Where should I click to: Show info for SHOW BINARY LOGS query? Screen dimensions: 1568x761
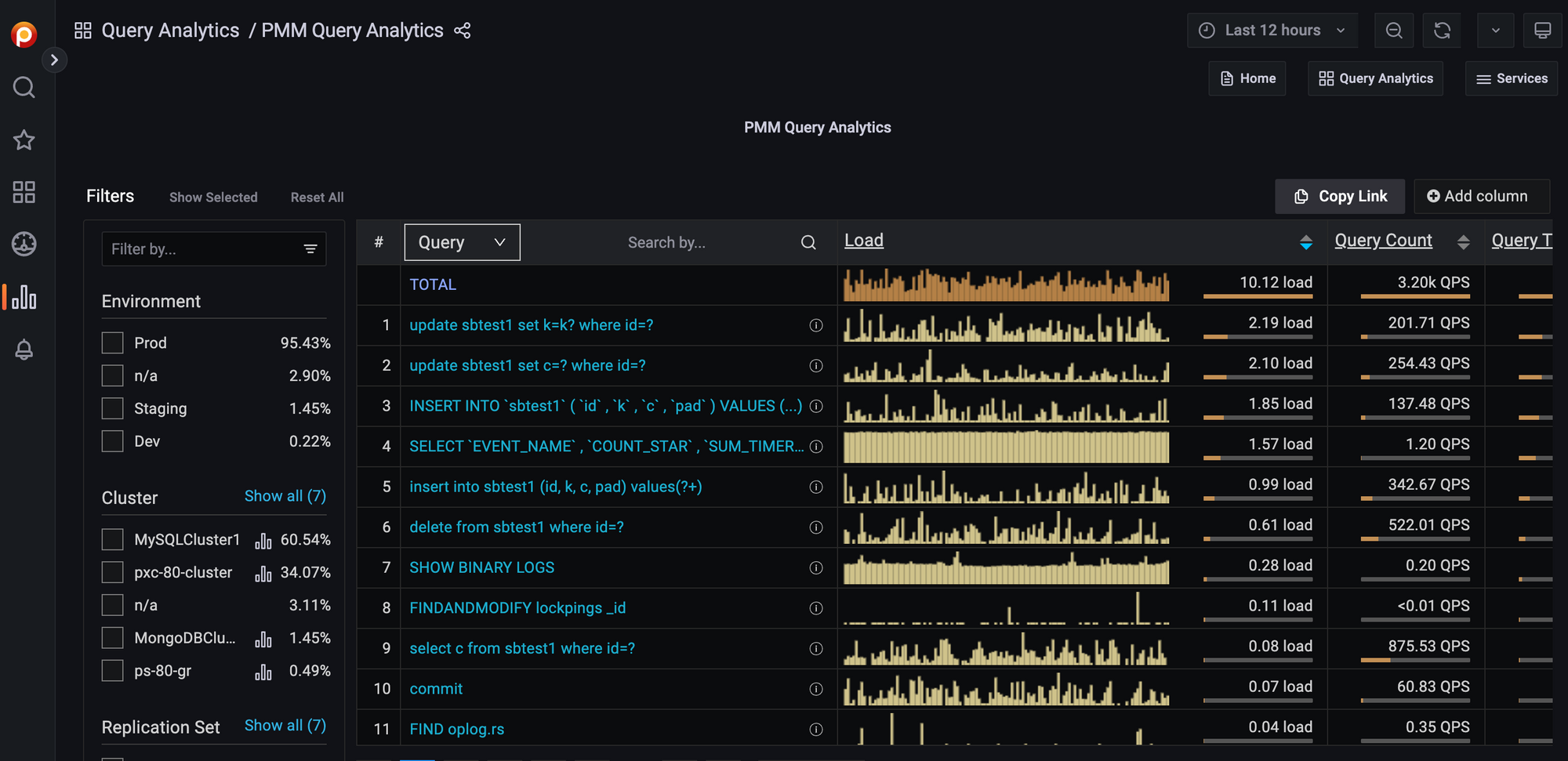pos(816,568)
